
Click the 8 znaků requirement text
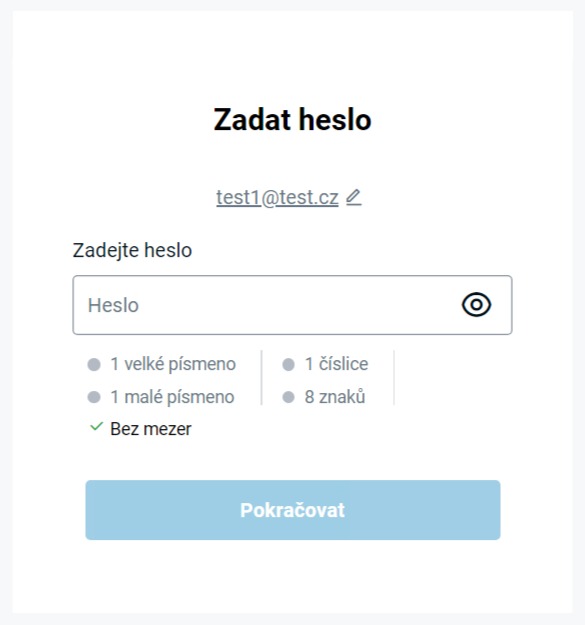335,397
